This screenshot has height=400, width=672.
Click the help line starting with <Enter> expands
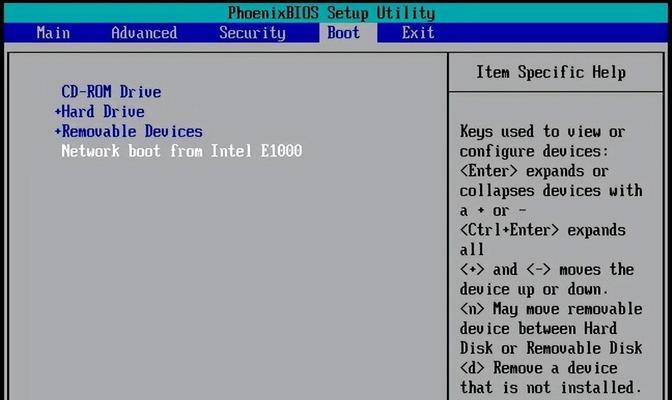click(534, 171)
